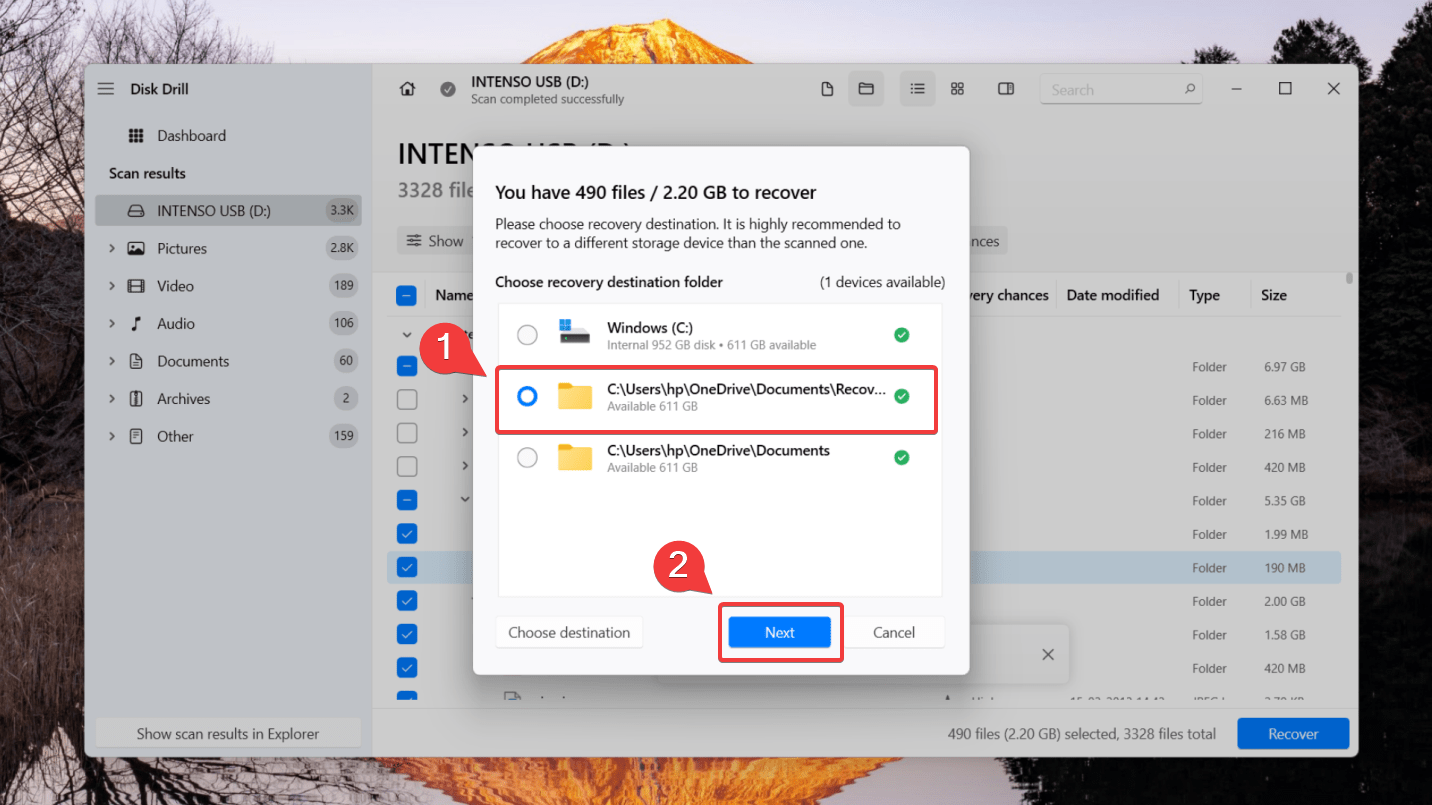Click Show scan results in Explorer
Image resolution: width=1432 pixels, height=805 pixels.
click(228, 734)
